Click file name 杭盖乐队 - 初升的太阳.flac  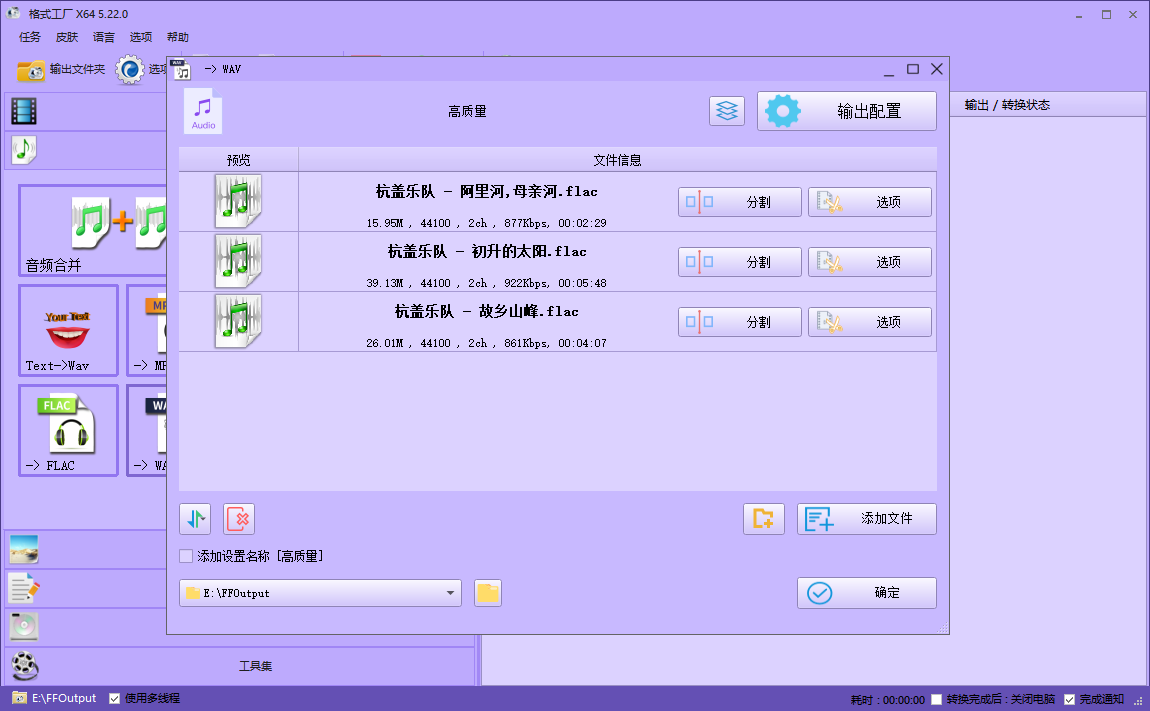486,252
